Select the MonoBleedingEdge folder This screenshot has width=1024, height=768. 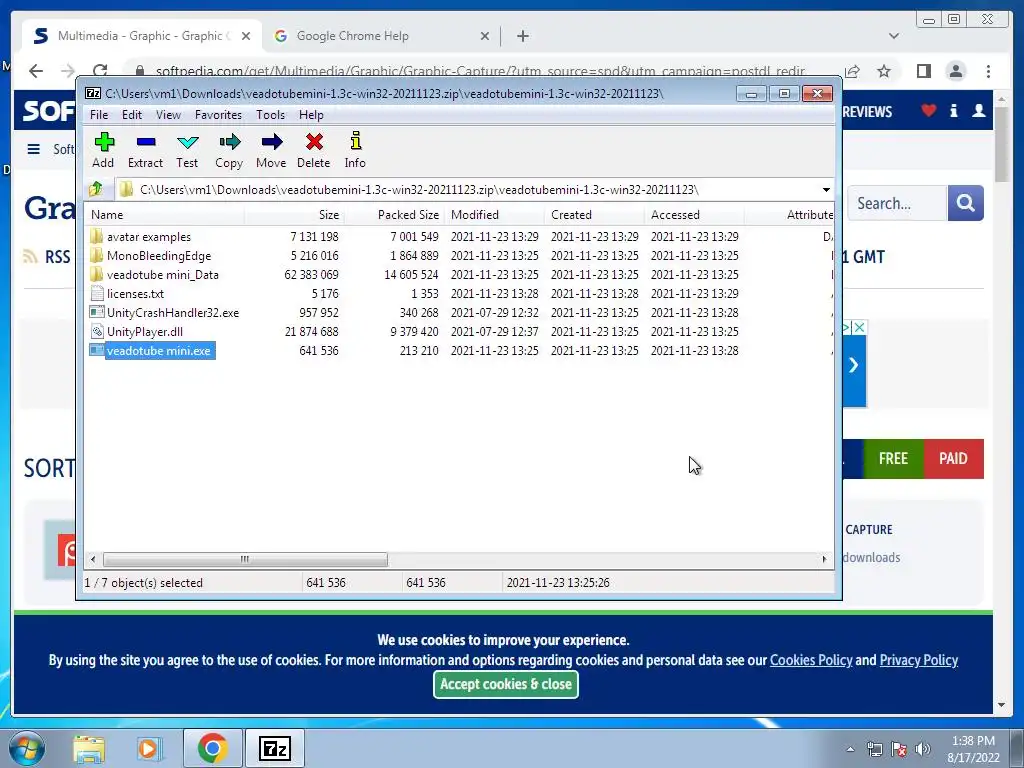click(x=159, y=256)
